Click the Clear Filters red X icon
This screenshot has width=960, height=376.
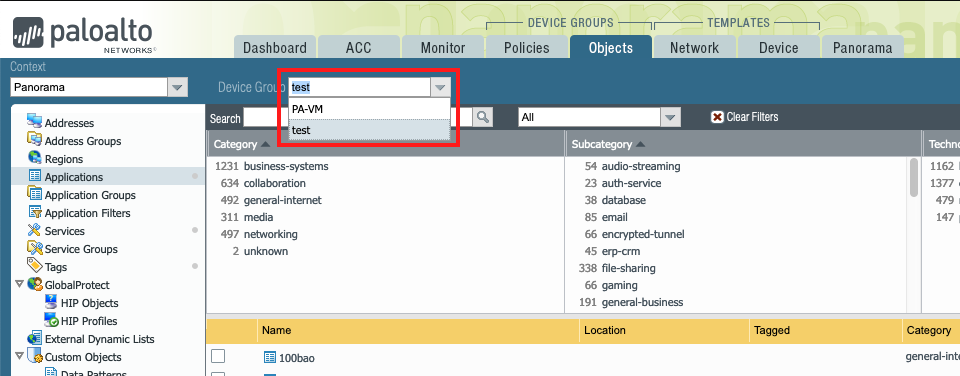pyautogui.click(x=717, y=117)
